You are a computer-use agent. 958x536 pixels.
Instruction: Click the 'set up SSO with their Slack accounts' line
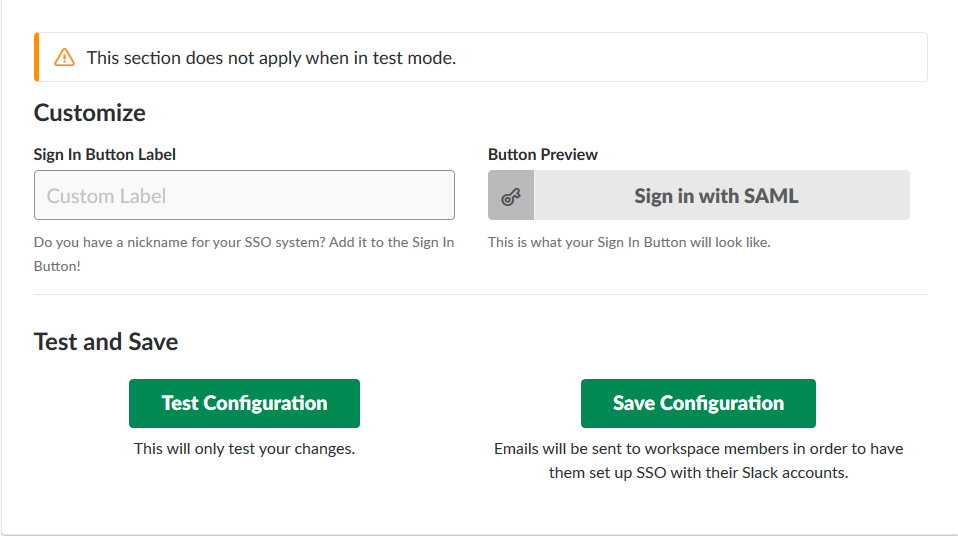(698, 472)
